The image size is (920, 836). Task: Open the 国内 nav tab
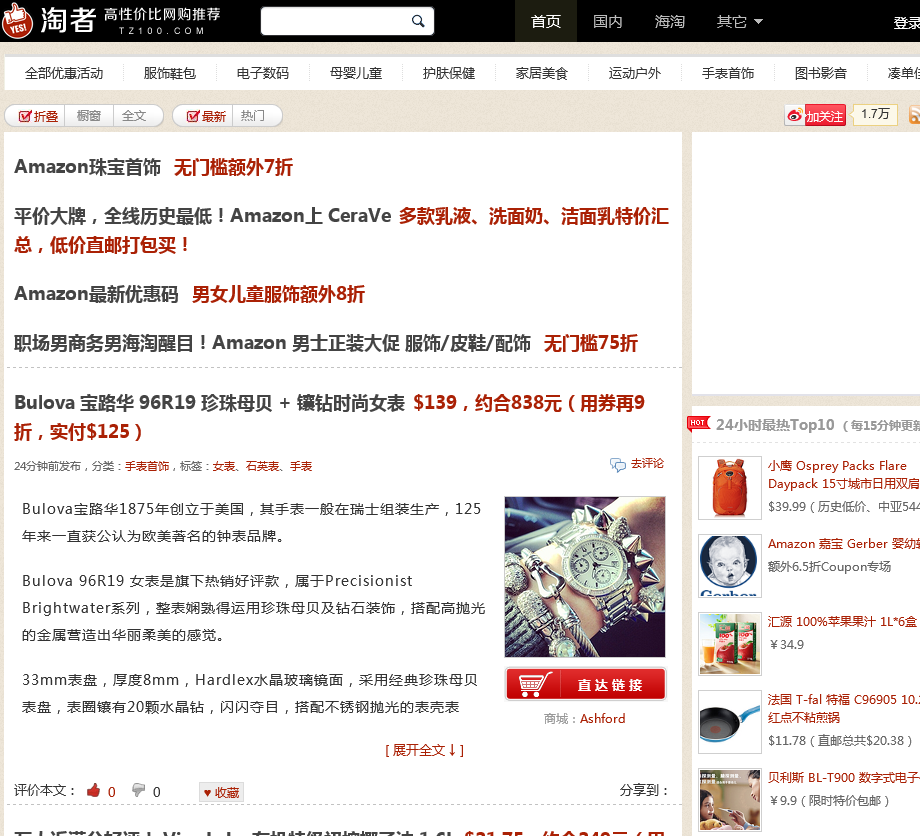coord(608,21)
